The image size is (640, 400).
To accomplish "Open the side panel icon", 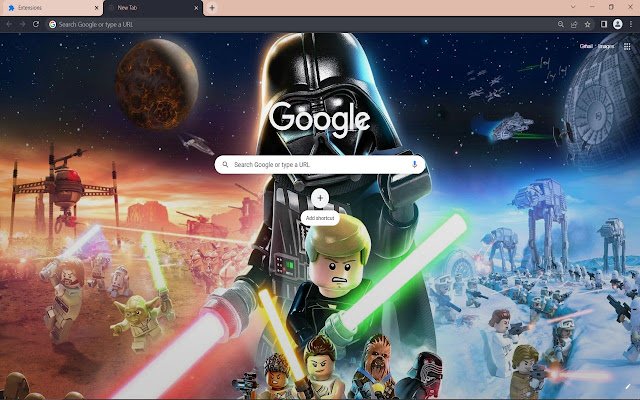I will (604, 24).
